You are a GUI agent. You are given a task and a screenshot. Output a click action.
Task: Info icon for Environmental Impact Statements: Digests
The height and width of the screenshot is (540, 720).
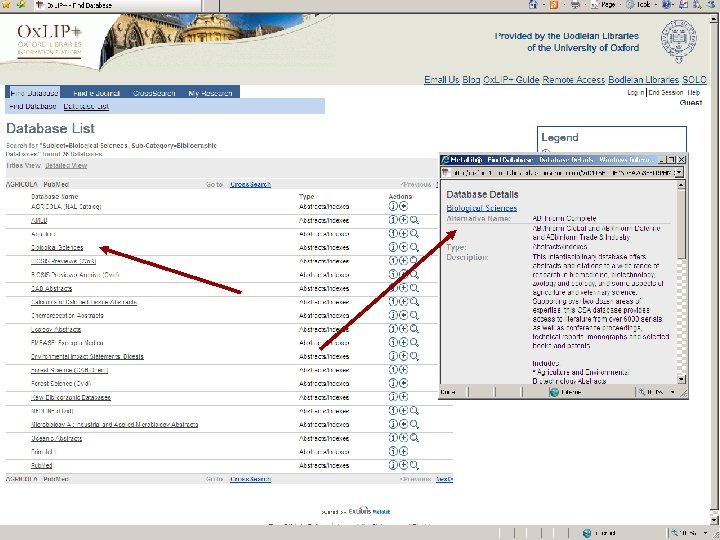pyautogui.click(x=393, y=356)
